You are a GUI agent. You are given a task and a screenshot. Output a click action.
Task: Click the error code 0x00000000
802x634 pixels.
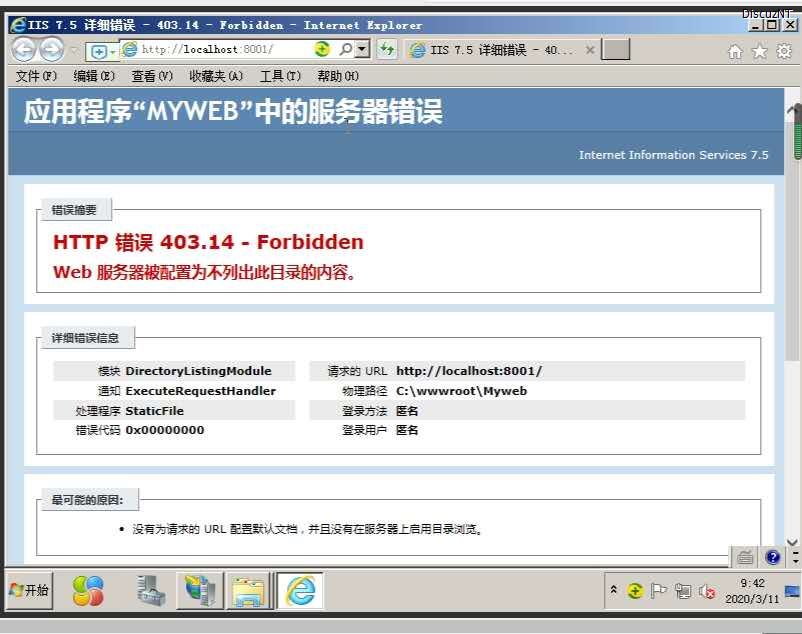165,431
